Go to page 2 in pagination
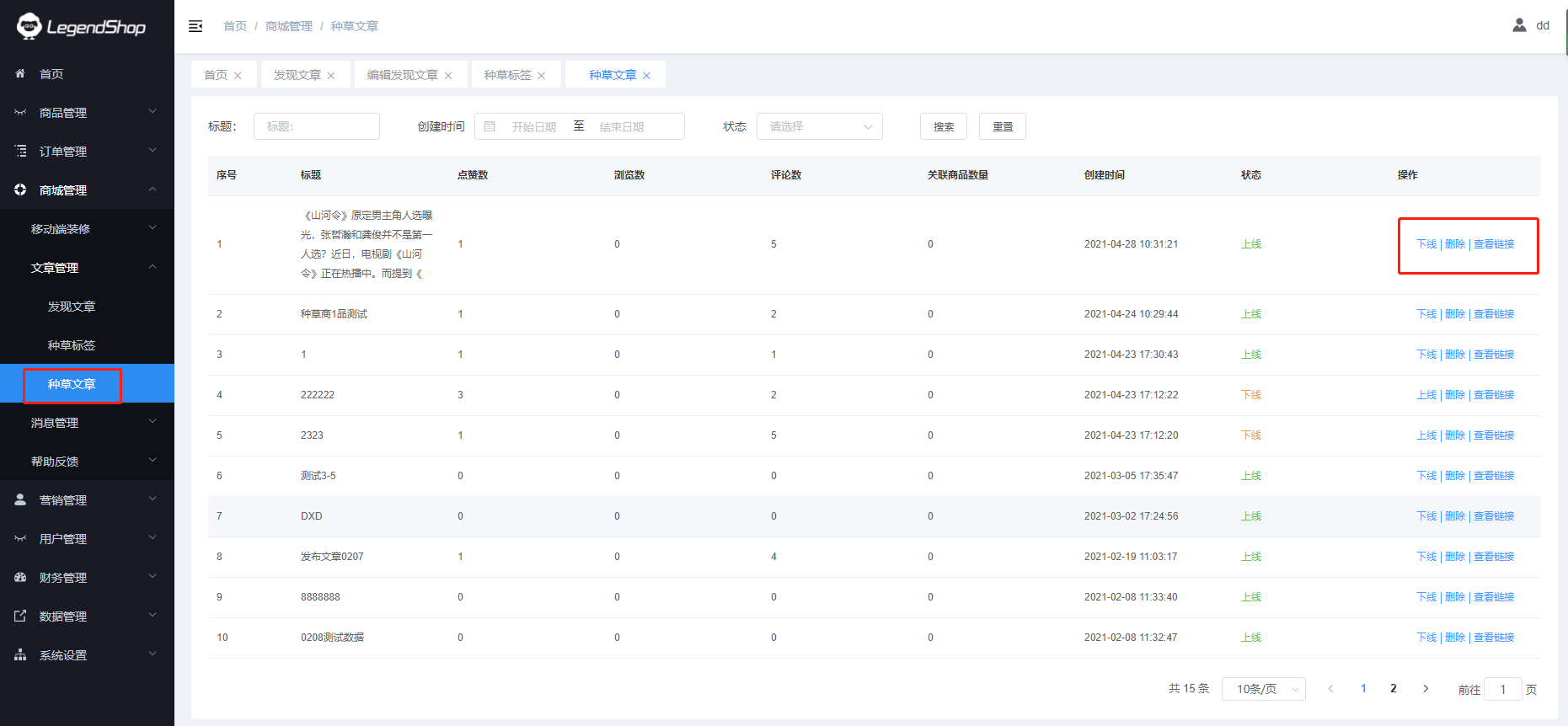 (1393, 688)
